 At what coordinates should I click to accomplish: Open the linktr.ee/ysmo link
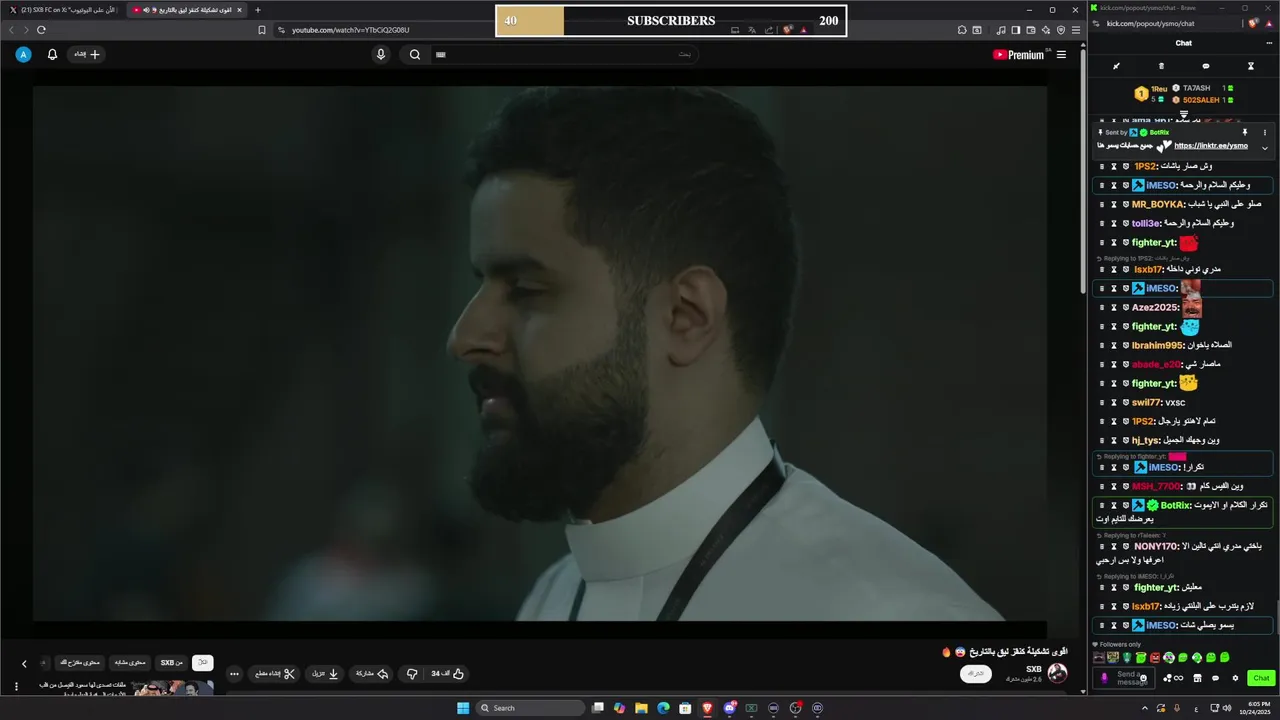click(1211, 146)
